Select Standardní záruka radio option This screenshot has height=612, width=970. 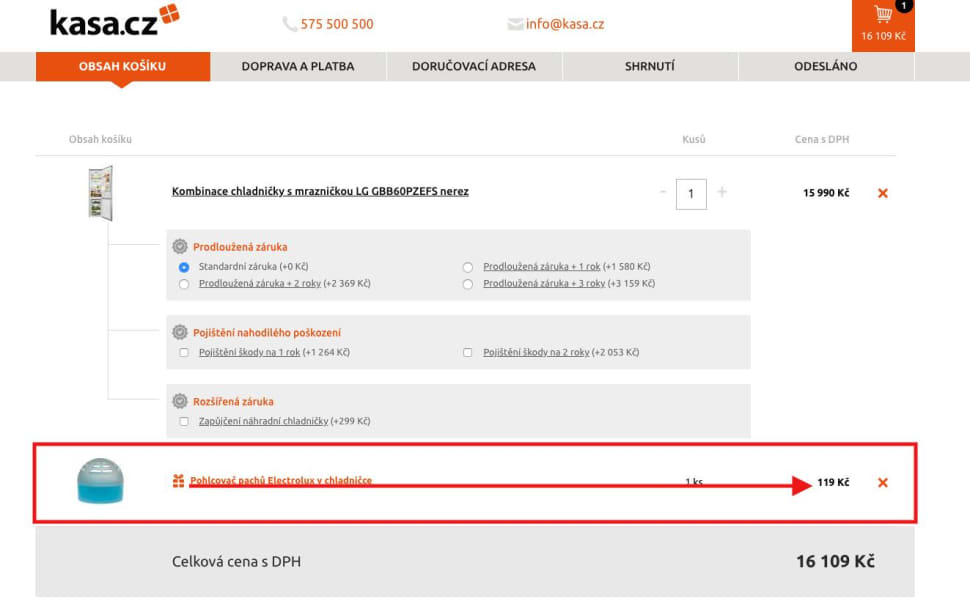(x=184, y=267)
